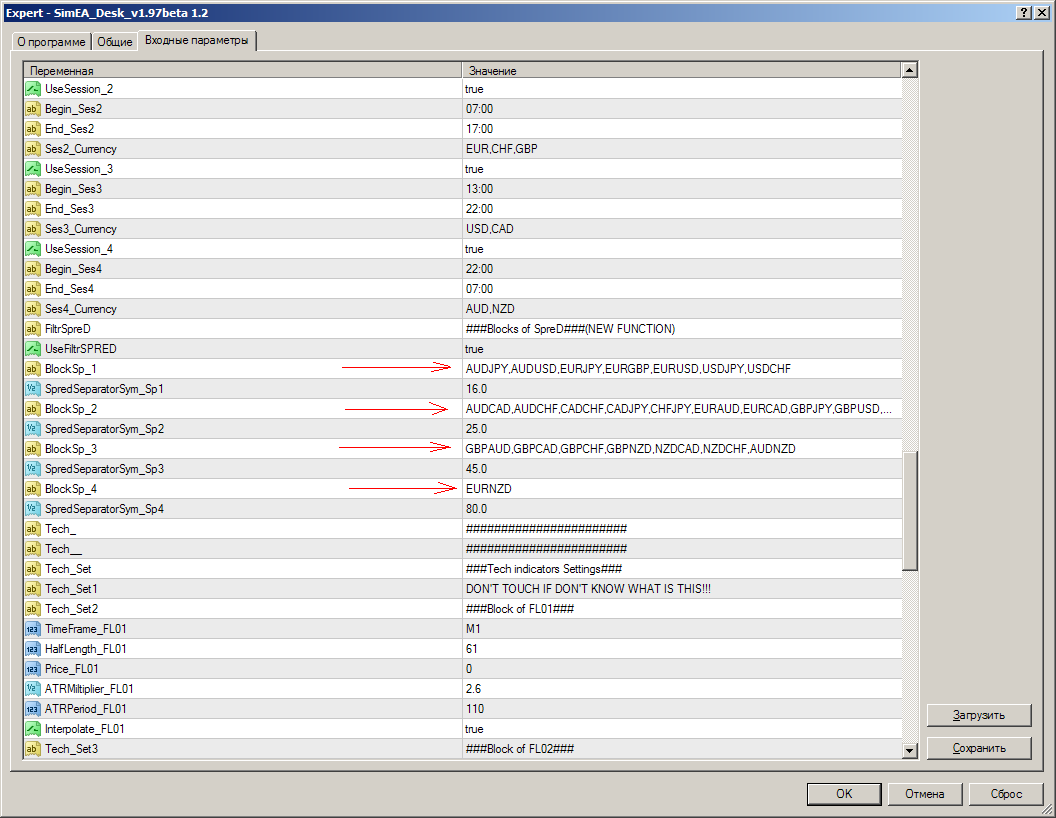The image size is (1056, 818).
Task: Click the string icon beside Tech_Set3
Action: 32,749
